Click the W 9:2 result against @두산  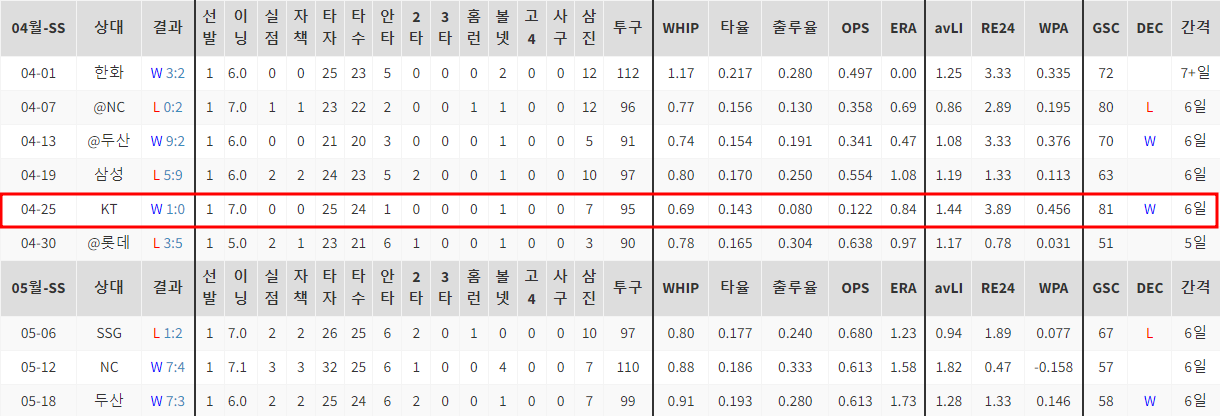click(x=167, y=141)
